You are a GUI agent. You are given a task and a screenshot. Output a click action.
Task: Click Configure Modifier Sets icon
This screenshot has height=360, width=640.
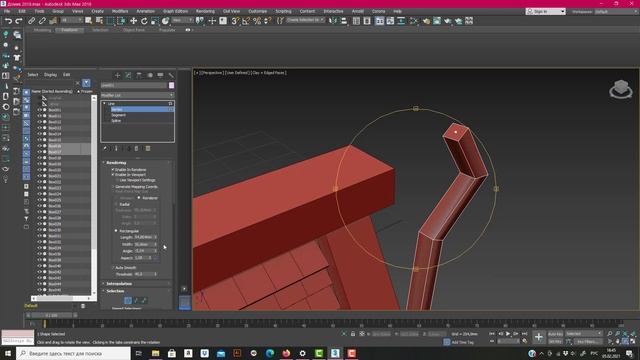pyautogui.click(x=148, y=149)
